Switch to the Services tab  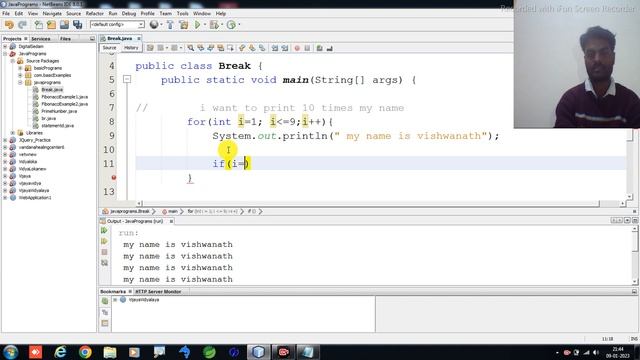[x=41, y=38]
